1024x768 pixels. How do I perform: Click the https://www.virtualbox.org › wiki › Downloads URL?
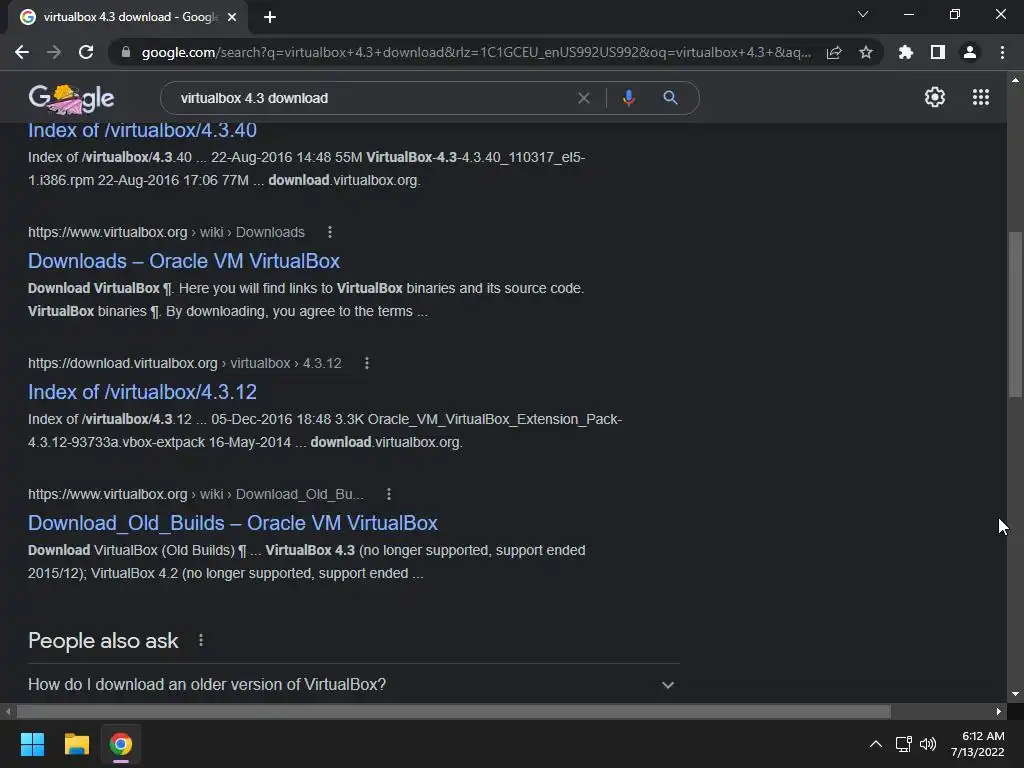pyautogui.click(x=166, y=232)
